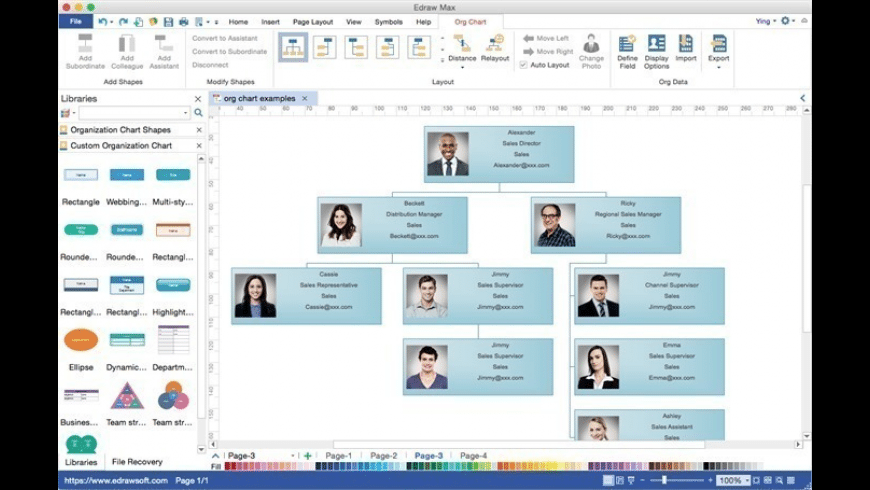870x490 pixels.
Task: Open the Page-3 page selector dropdown
Action: (x=293, y=456)
